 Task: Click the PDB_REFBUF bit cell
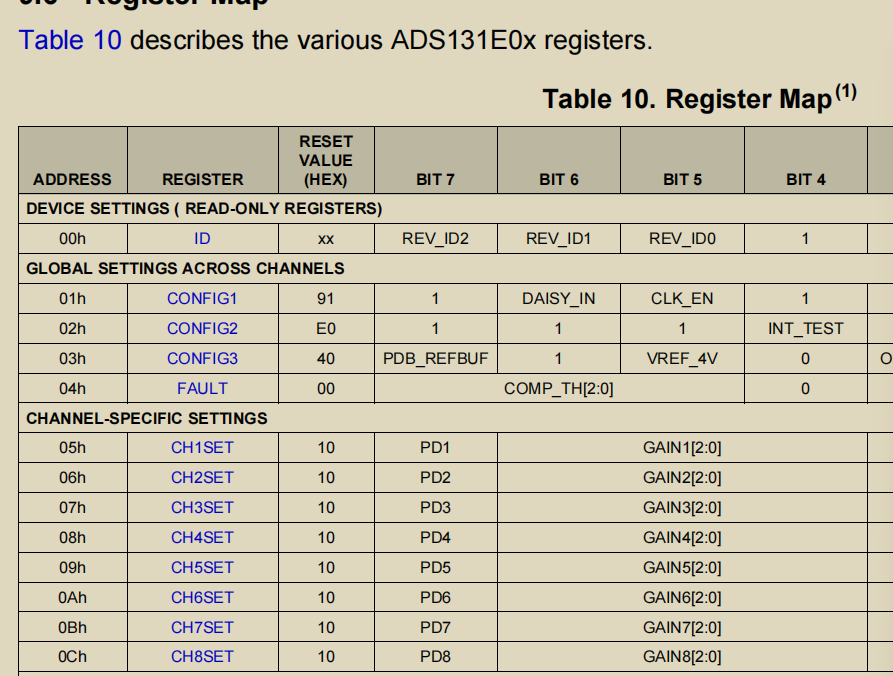click(436, 359)
